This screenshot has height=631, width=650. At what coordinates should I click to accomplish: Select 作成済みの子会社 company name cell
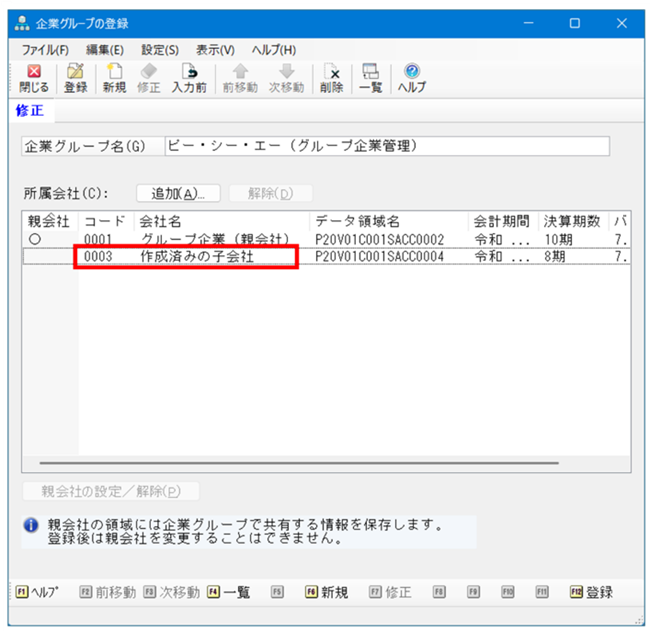coord(196,257)
